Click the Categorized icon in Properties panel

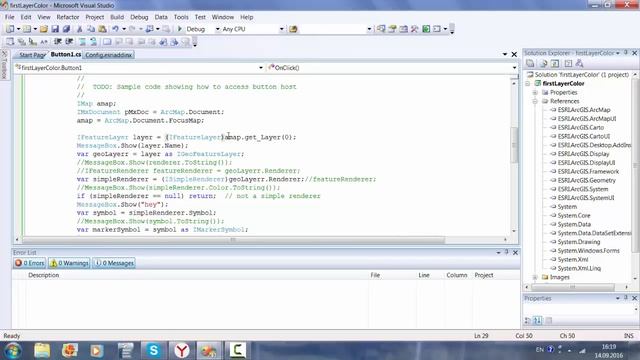pyautogui.click(x=527, y=320)
